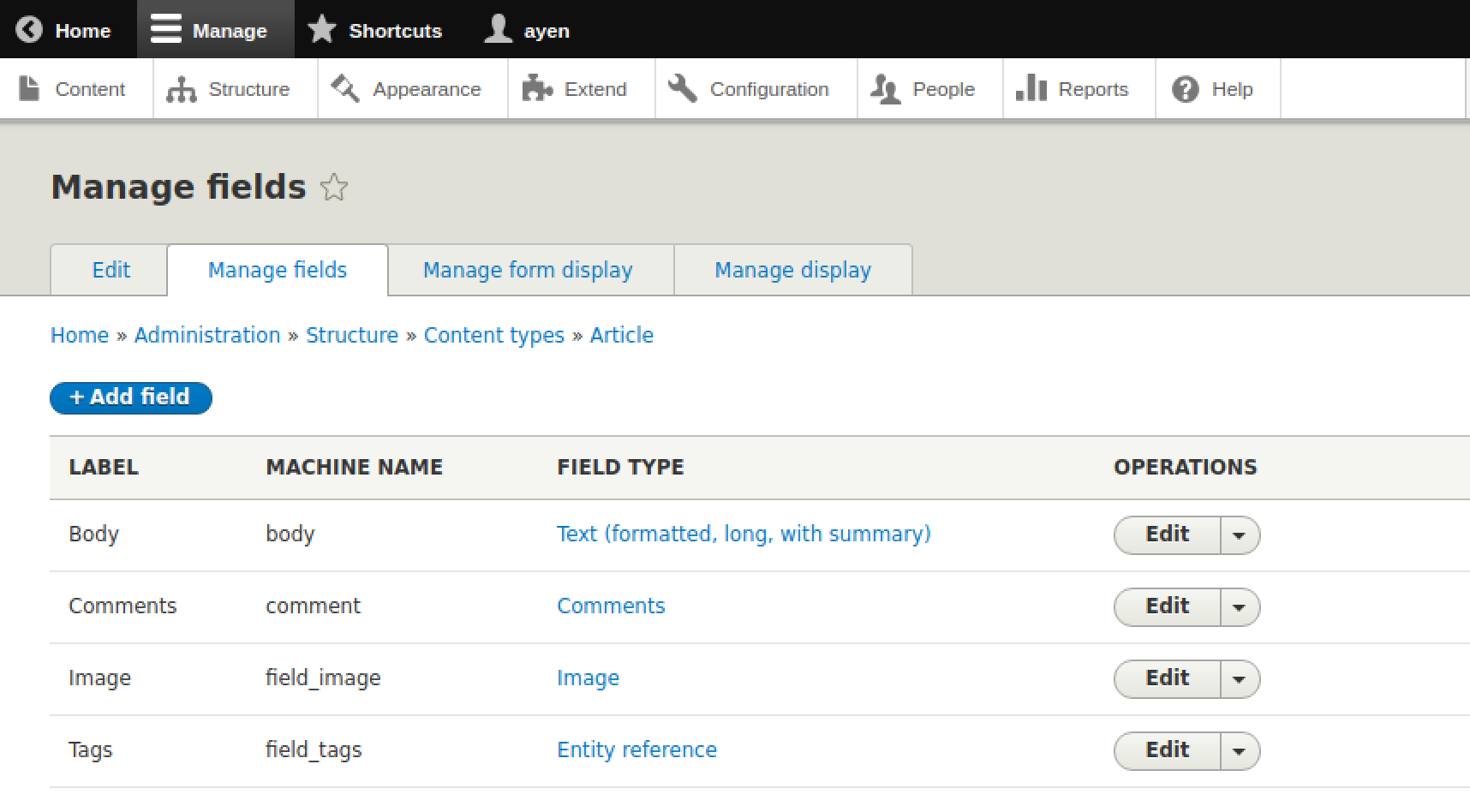Star the Manage fields page as shortcut
This screenshot has width=1470, height=812.
(x=334, y=188)
